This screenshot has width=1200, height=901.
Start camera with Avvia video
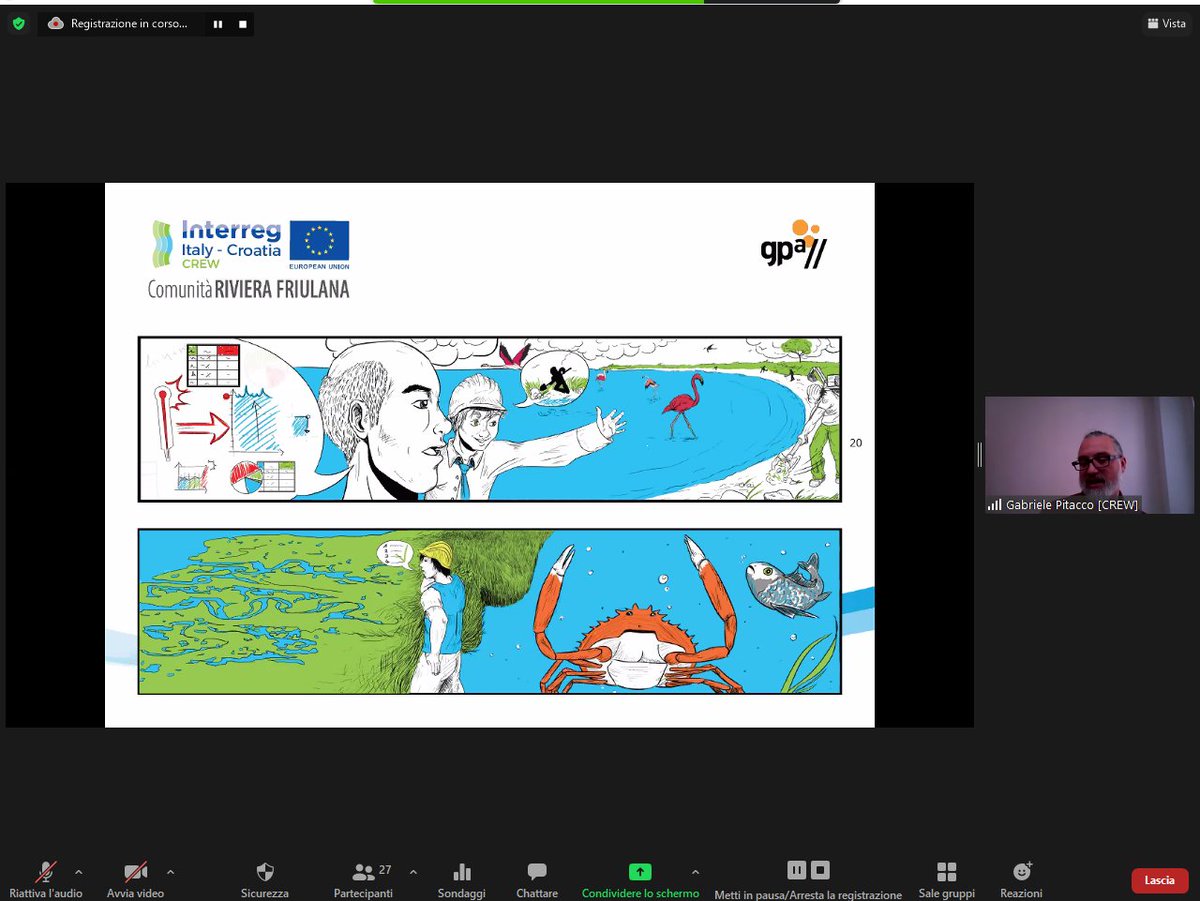135,879
